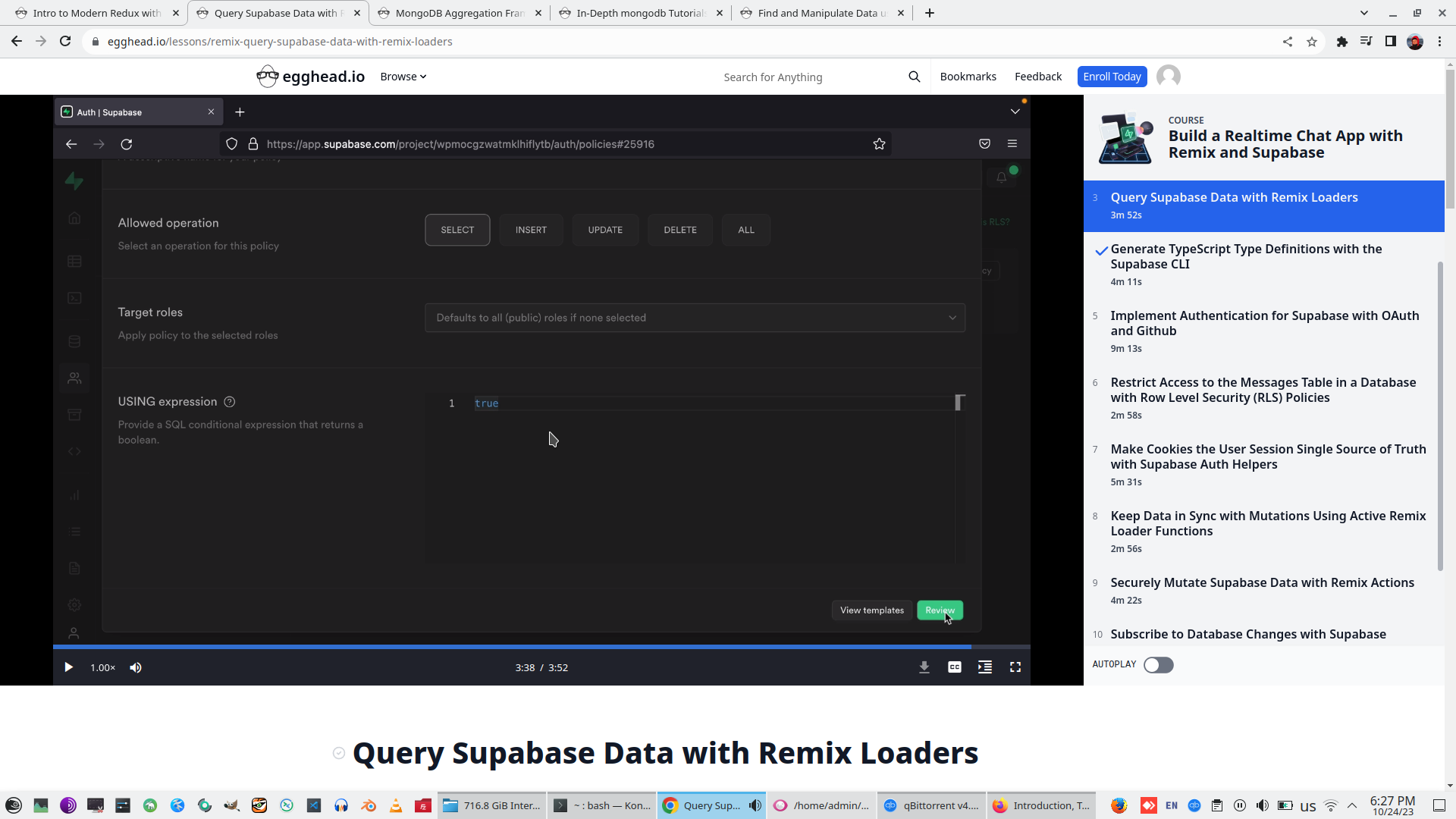Download the video with the download icon

[924, 667]
